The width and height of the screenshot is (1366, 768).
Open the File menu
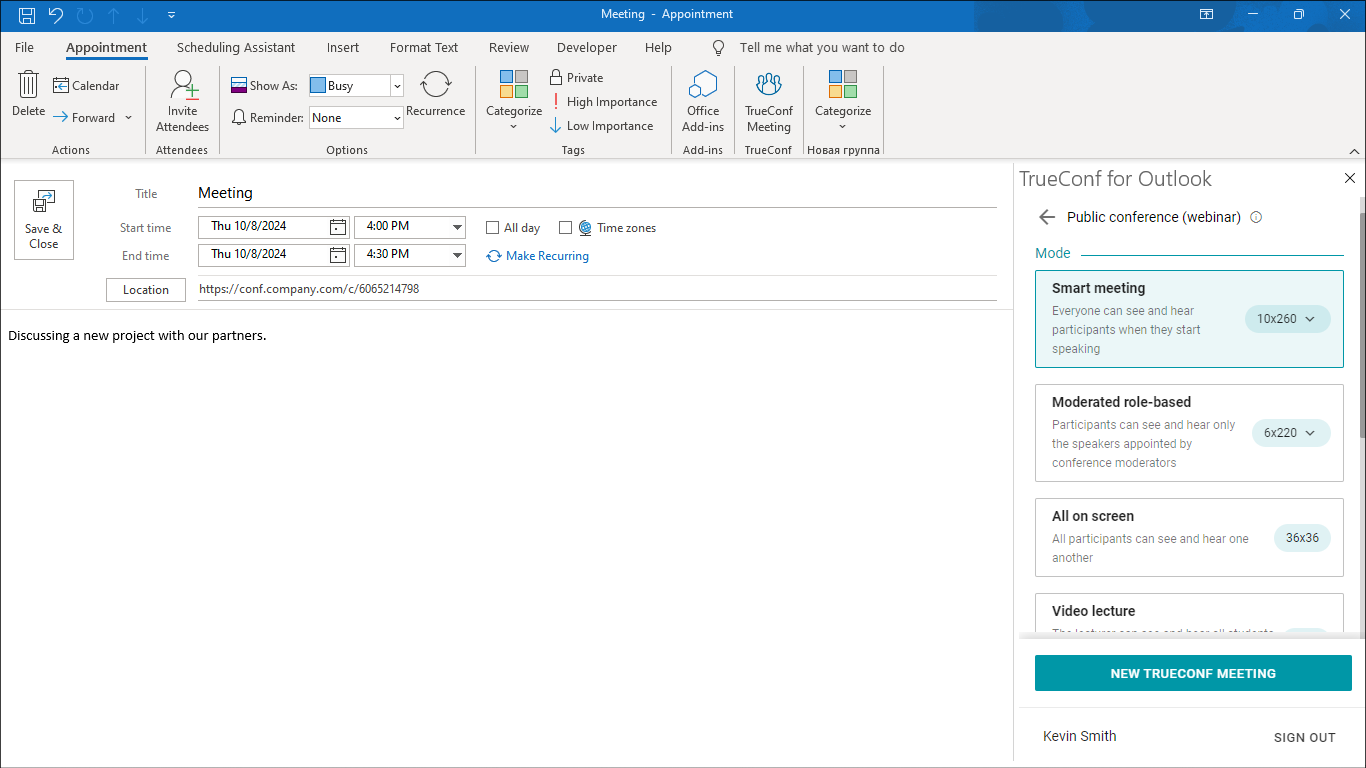pos(25,47)
